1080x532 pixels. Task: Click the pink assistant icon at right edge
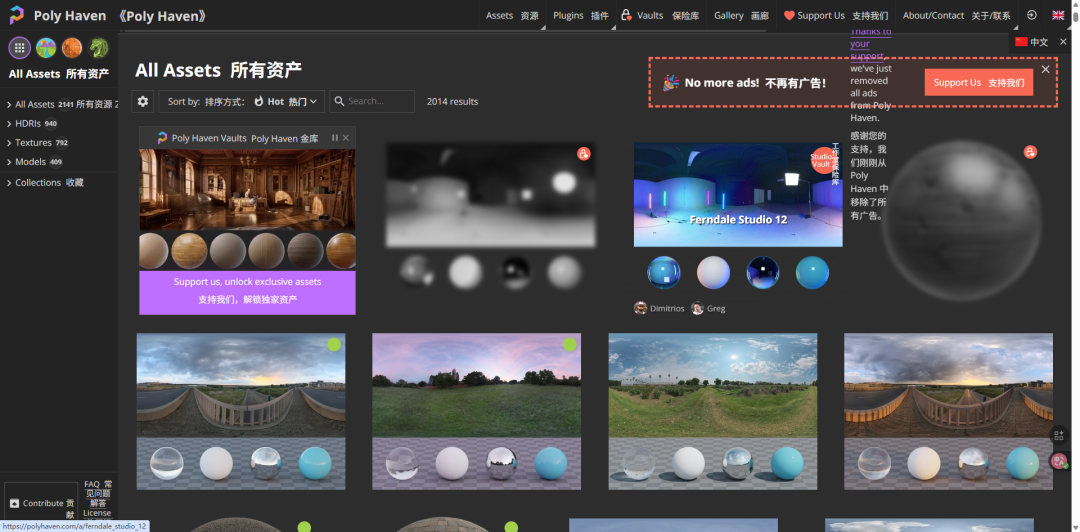1059,460
